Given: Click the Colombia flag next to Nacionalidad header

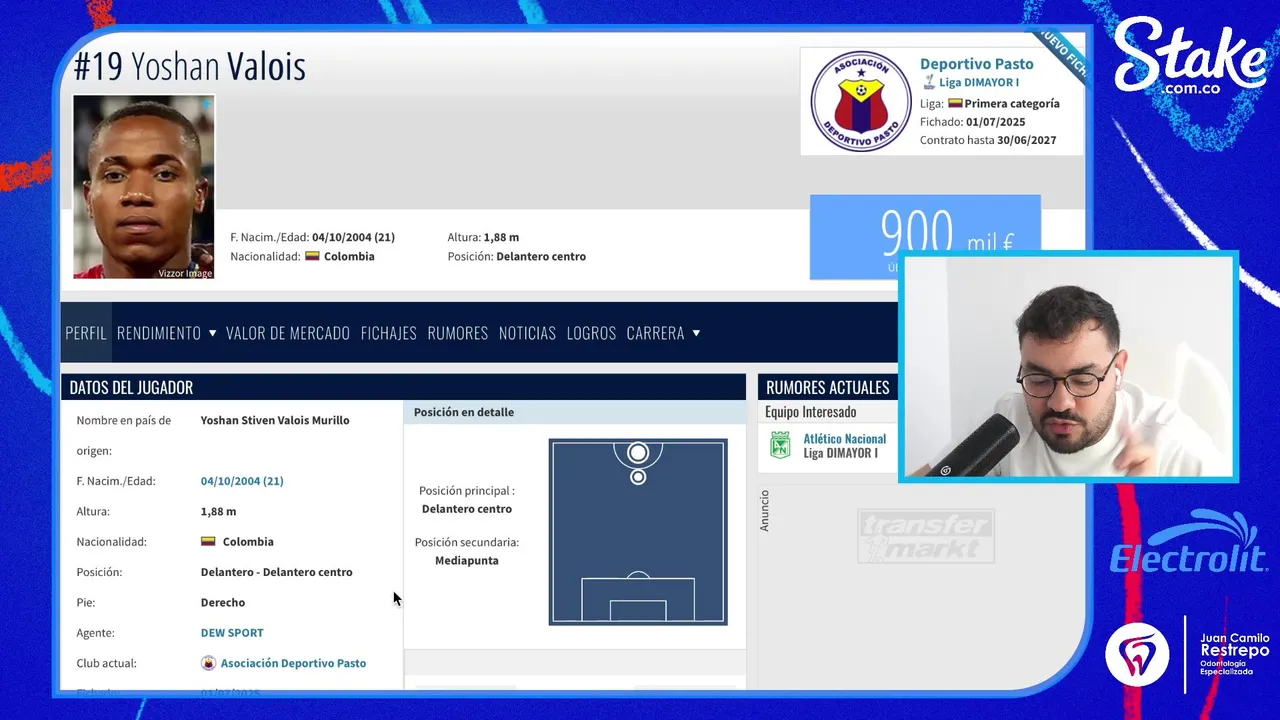Looking at the screenshot, I should (x=312, y=256).
